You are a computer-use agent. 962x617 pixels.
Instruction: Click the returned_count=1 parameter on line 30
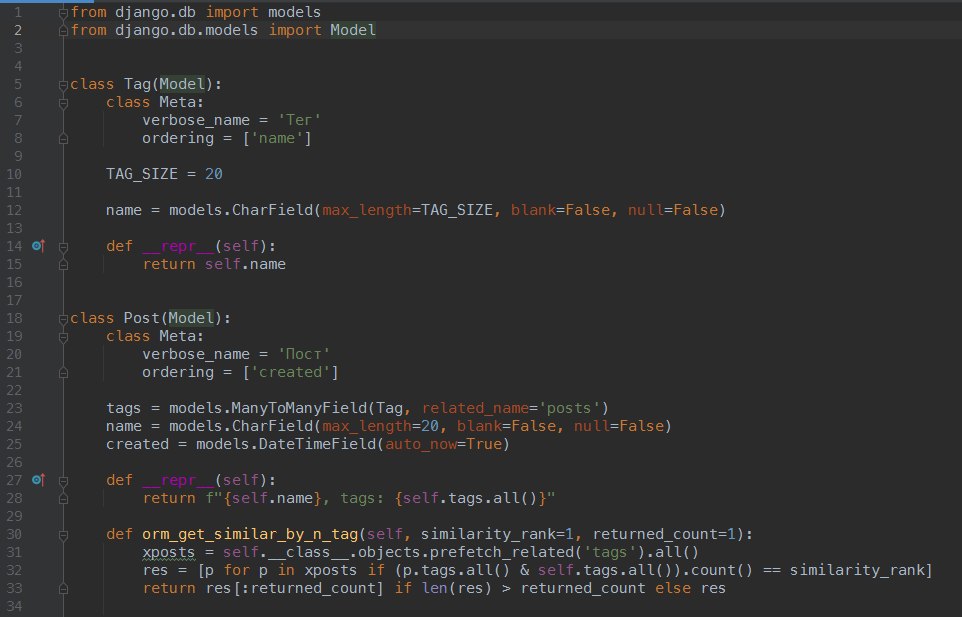tap(664, 534)
